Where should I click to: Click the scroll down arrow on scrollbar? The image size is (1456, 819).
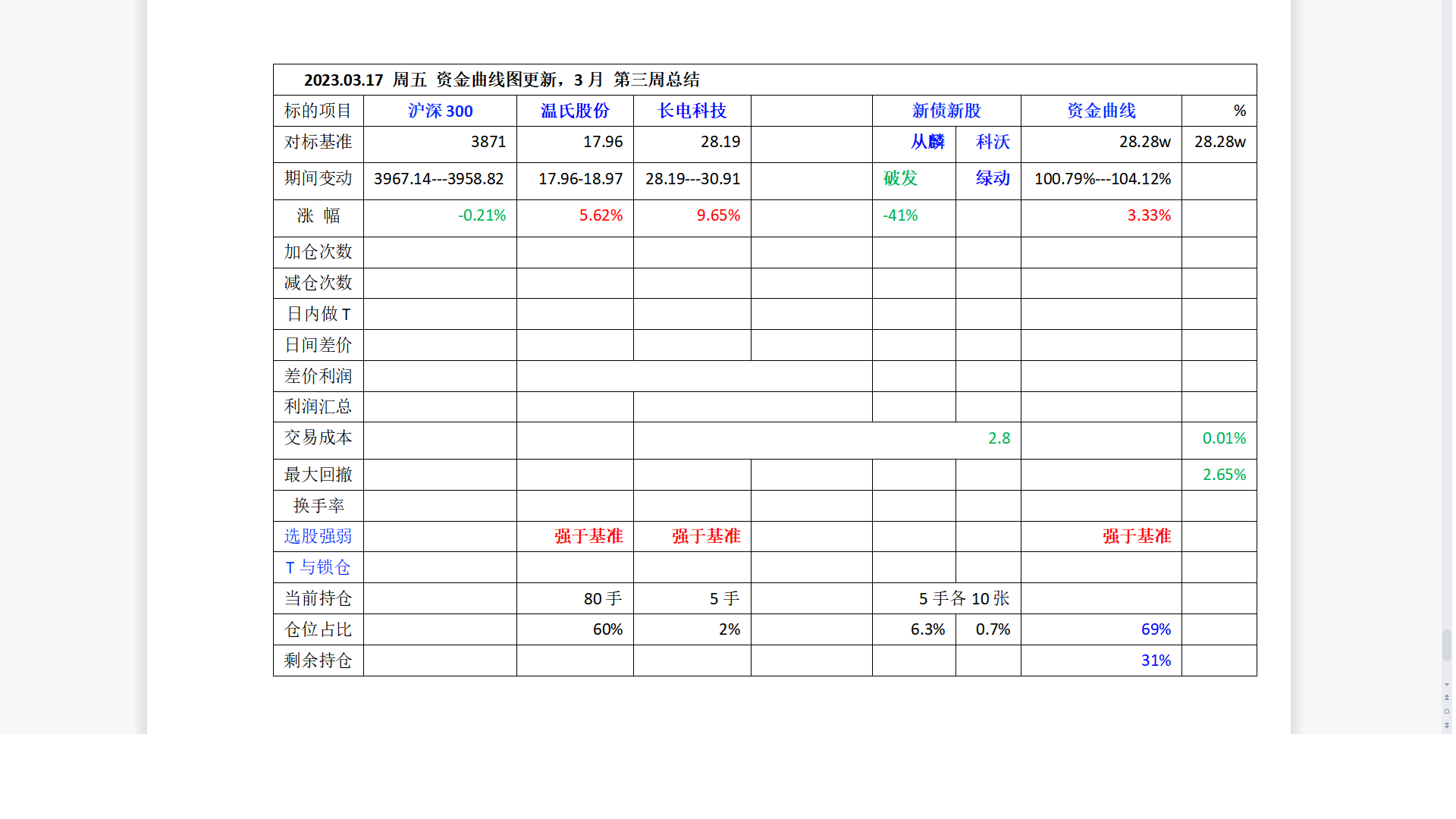pos(1447,684)
